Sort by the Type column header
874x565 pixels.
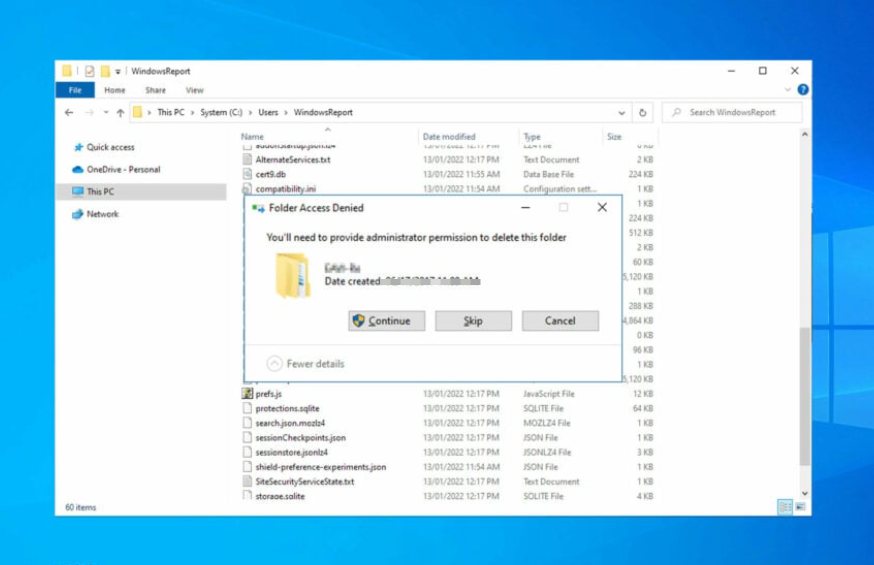(x=532, y=137)
